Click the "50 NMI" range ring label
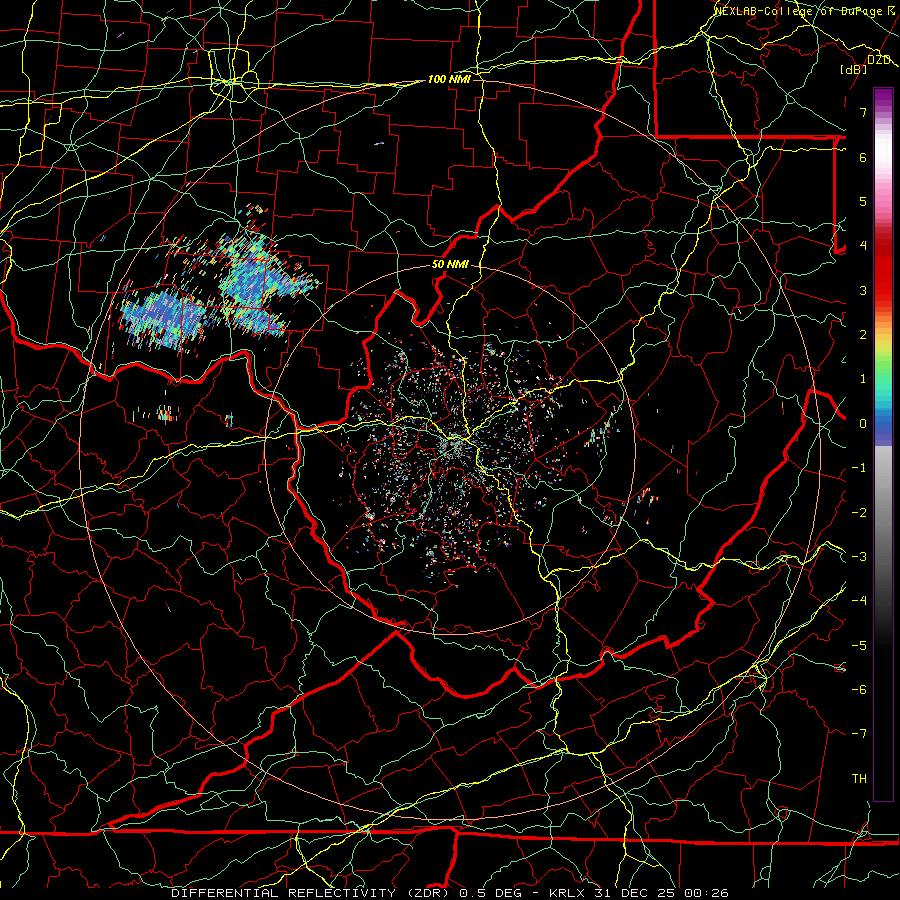Viewport: 900px width, 900px height. [x=450, y=265]
